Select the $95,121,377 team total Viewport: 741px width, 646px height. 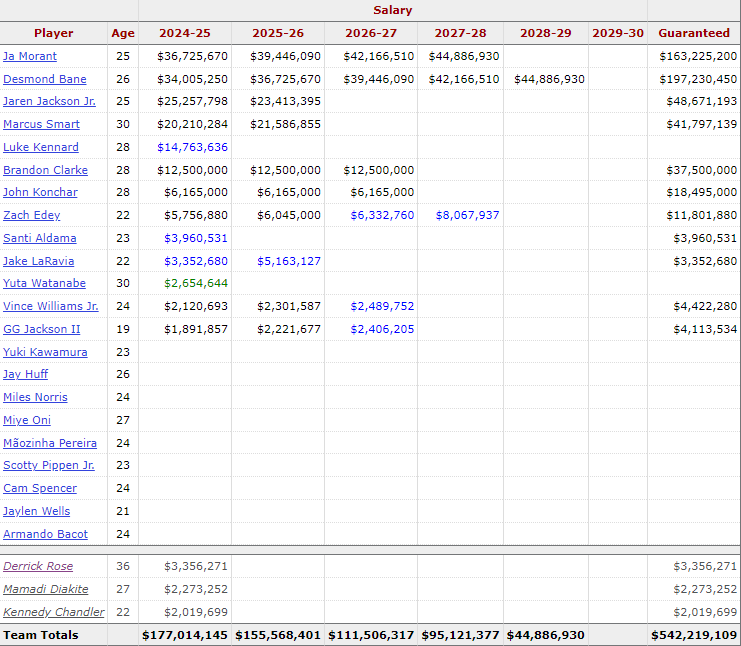pyautogui.click(x=460, y=635)
